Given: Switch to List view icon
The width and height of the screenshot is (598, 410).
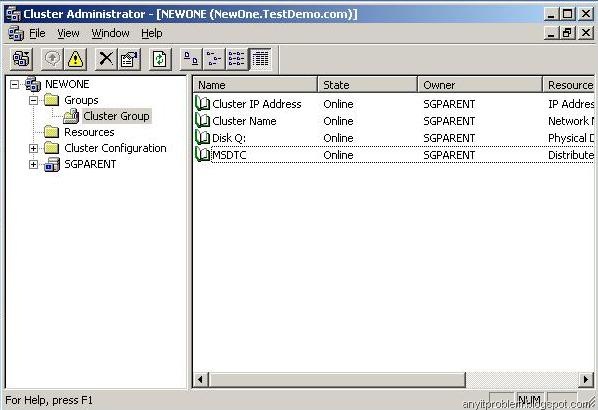Looking at the screenshot, I should (237, 59).
